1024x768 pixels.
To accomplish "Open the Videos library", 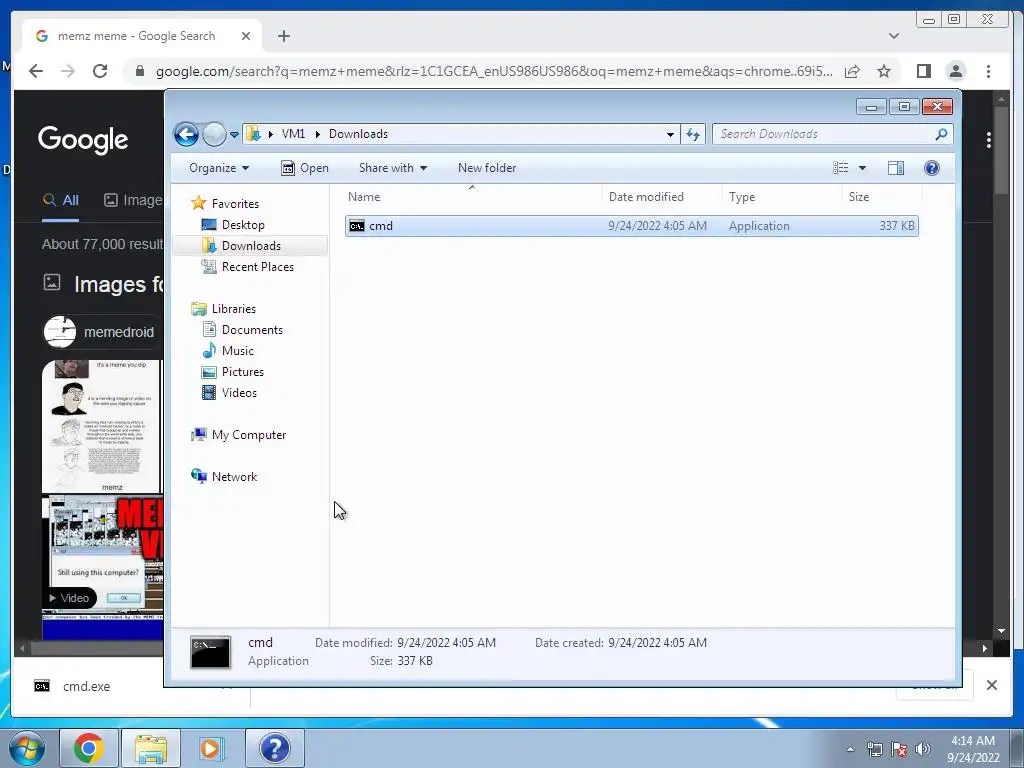I will coord(229,392).
